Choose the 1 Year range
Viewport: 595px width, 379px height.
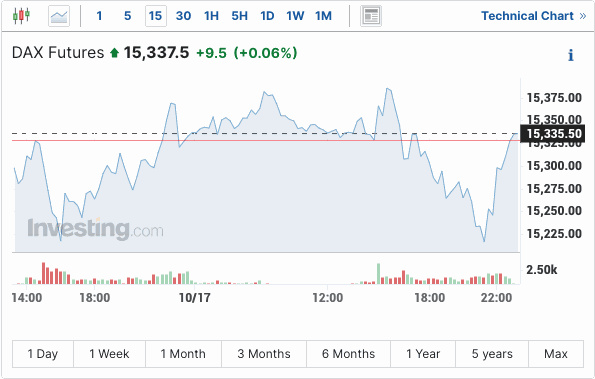[423, 354]
